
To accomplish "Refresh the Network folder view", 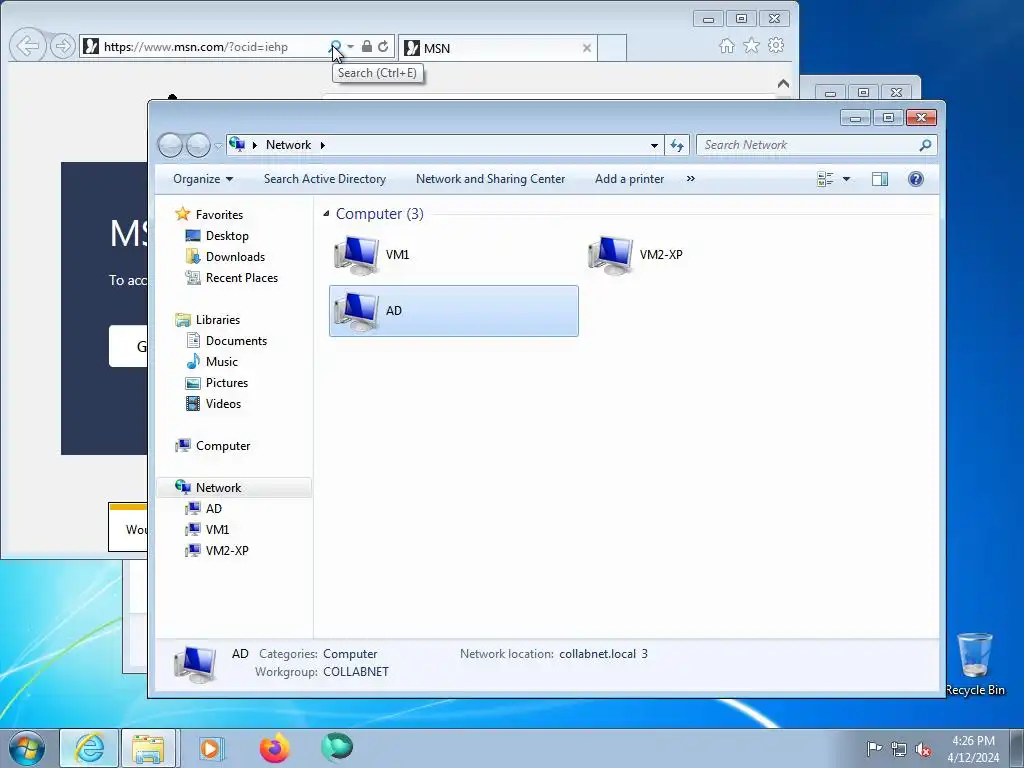I will click(x=677, y=145).
